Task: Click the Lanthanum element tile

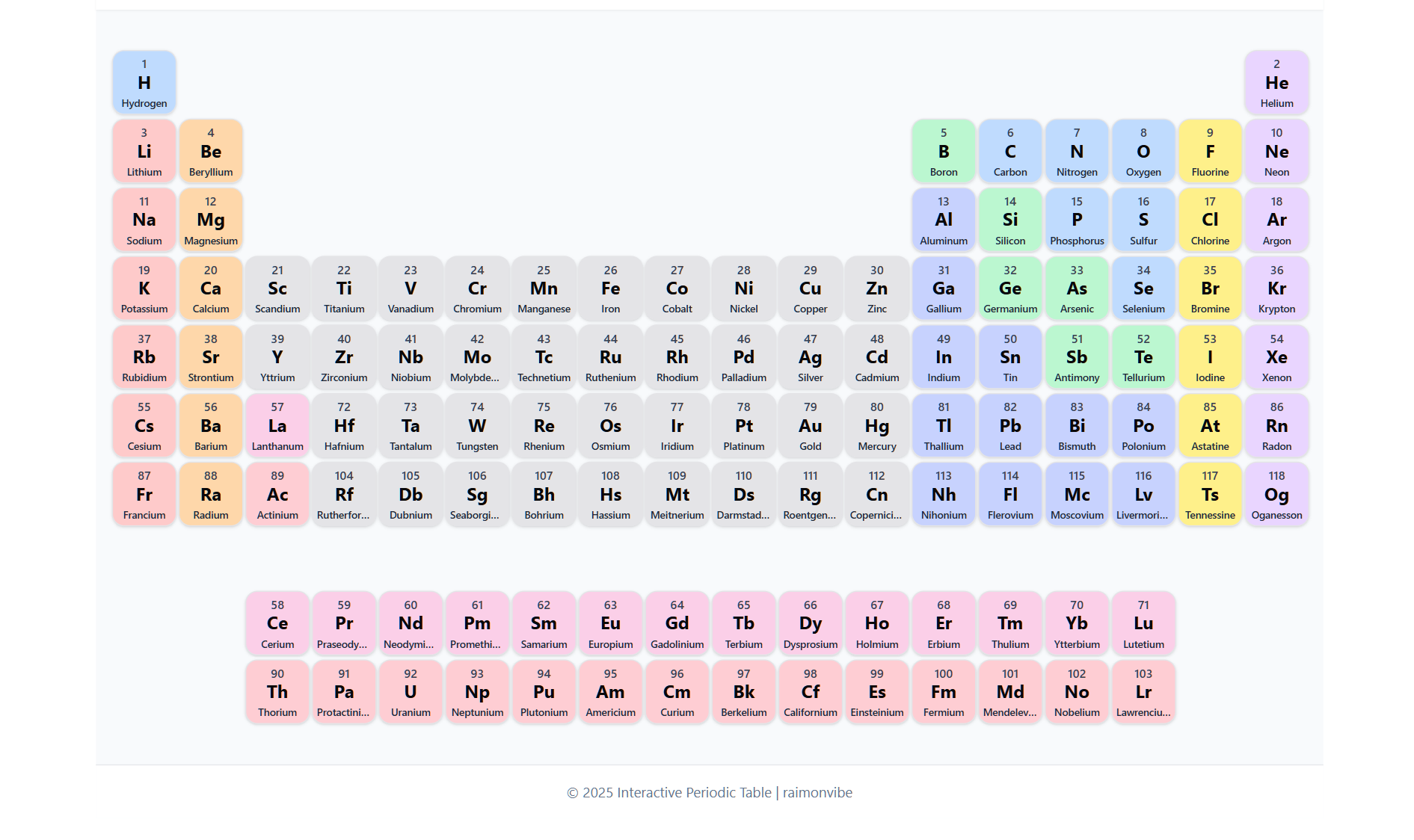Action: pos(277,426)
